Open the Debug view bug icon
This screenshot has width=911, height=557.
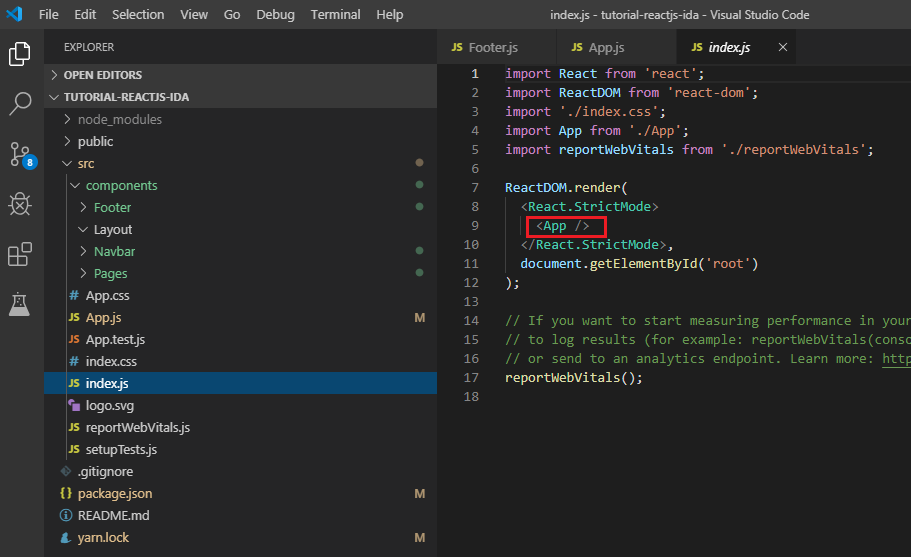point(20,204)
